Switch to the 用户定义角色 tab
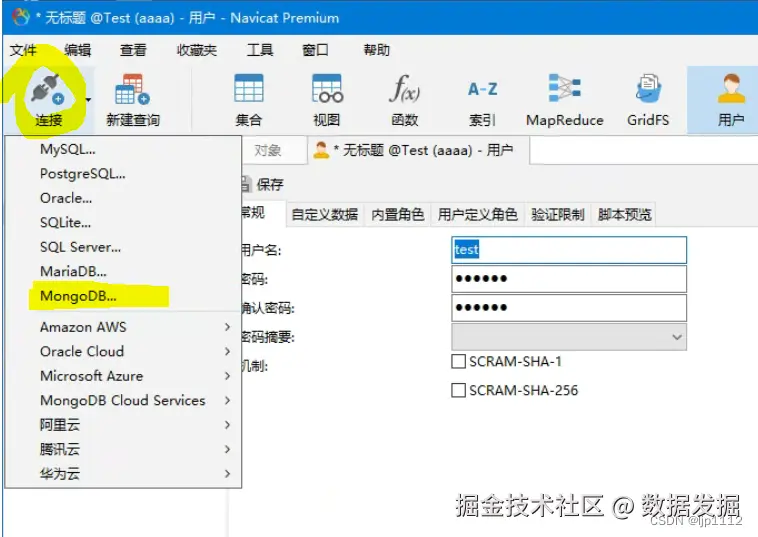 pos(478,214)
